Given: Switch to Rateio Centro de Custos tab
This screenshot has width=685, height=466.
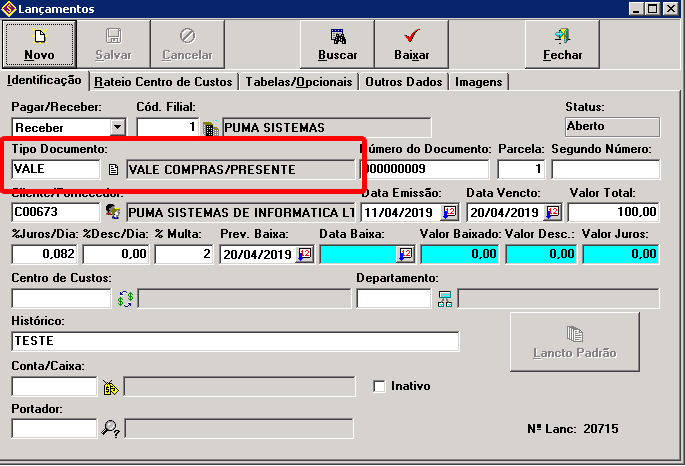Looking at the screenshot, I should [x=164, y=81].
